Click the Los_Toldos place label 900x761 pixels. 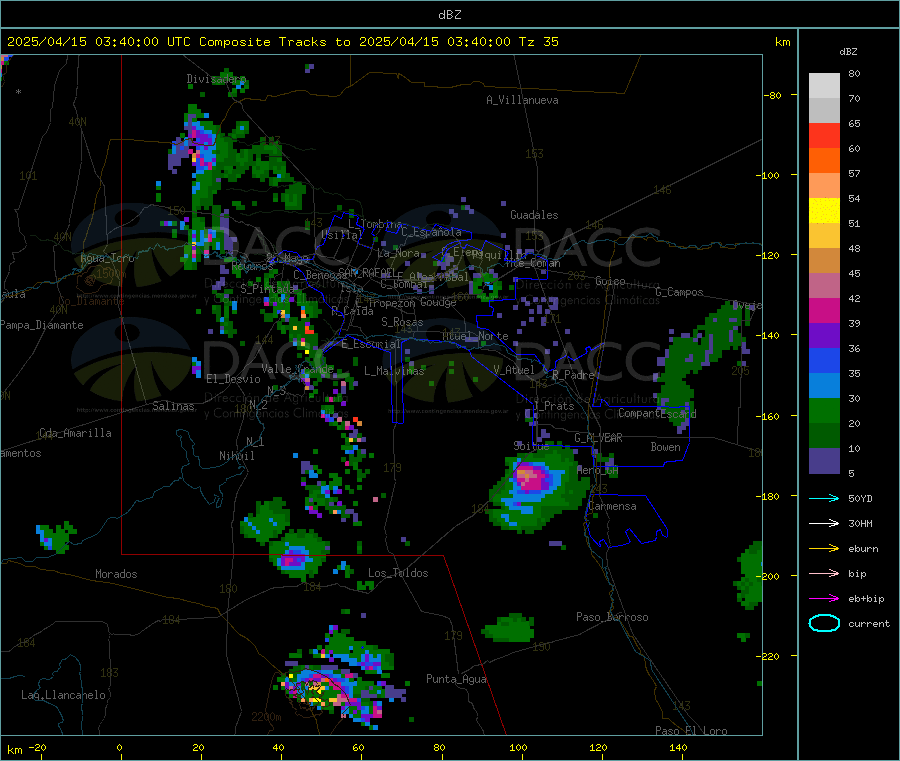click(398, 573)
